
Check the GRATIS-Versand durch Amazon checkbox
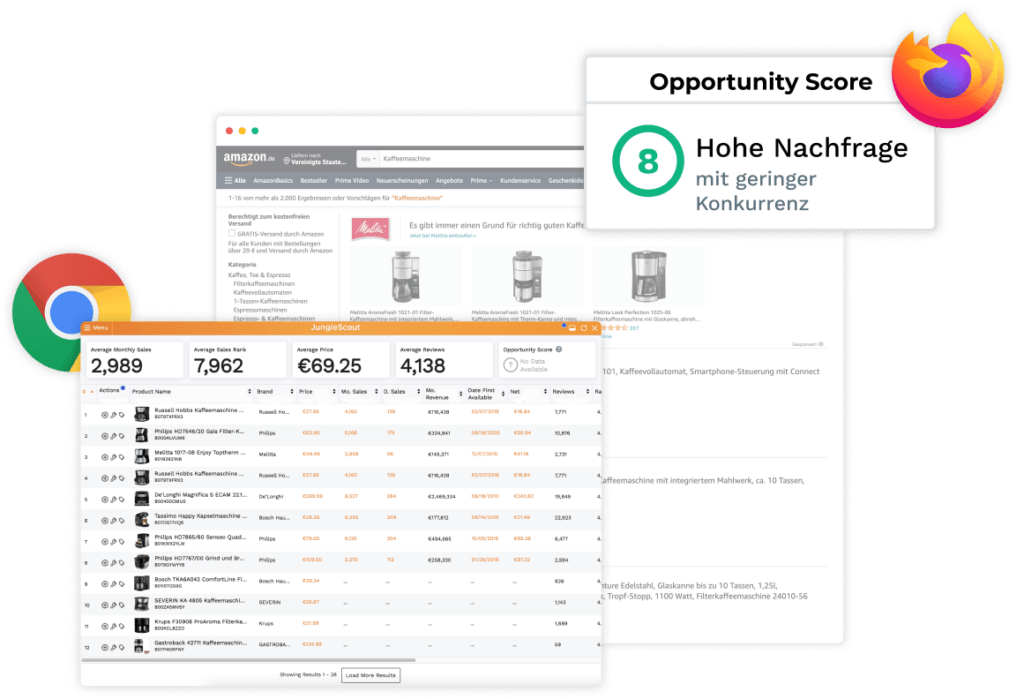231,233
